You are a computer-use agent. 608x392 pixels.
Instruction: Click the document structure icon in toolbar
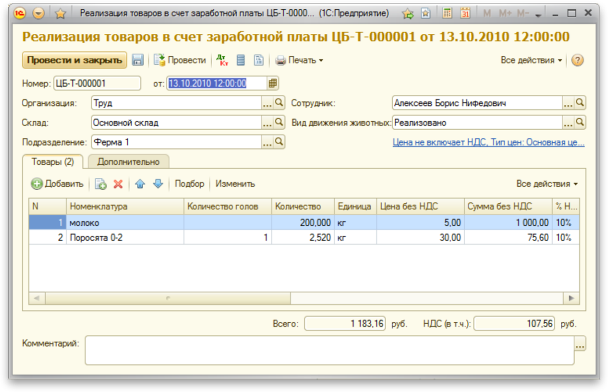pos(259,60)
